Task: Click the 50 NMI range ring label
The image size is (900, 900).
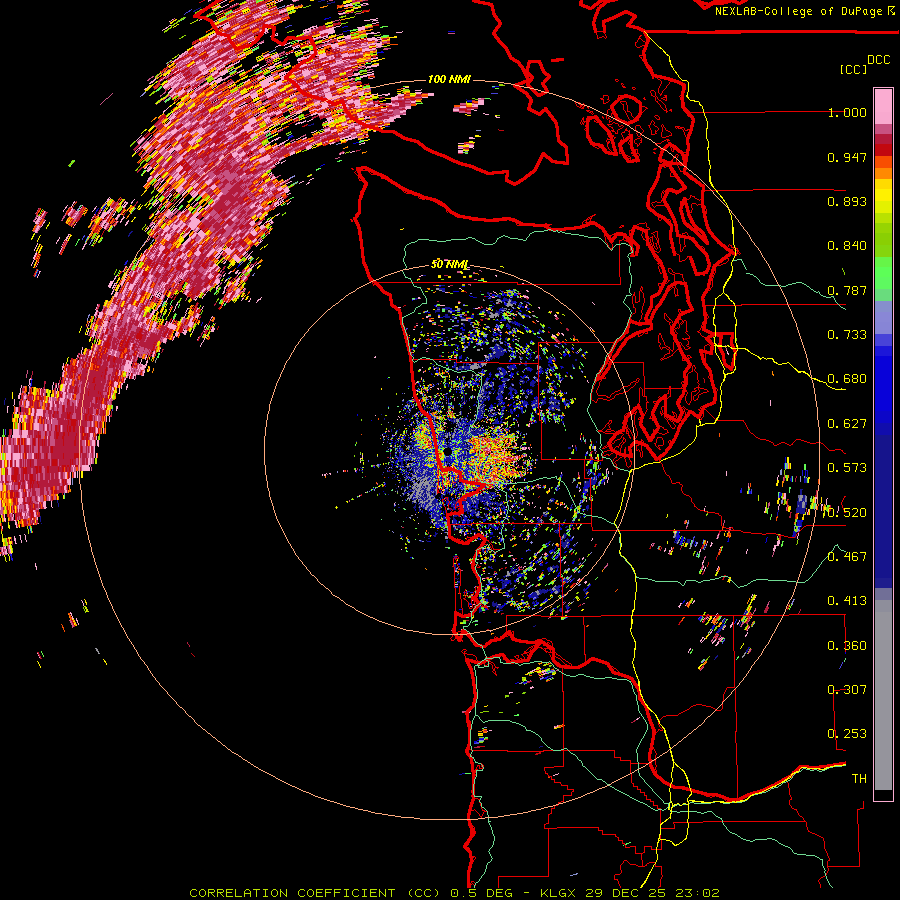Action: (450, 265)
